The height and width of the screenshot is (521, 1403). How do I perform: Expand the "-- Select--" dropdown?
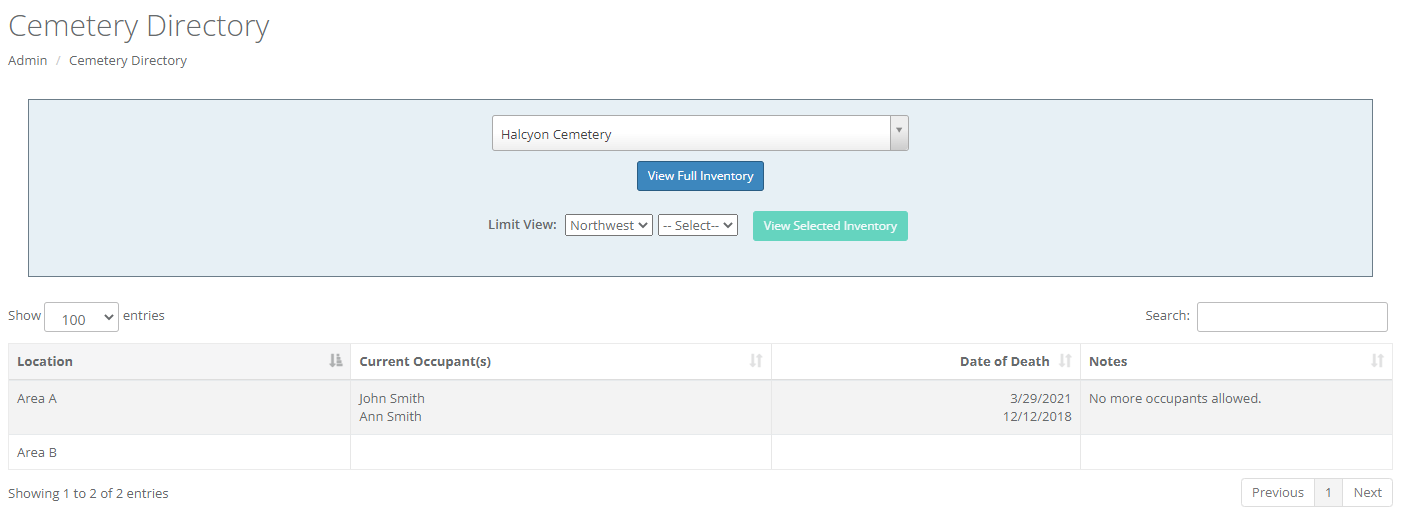coord(697,226)
